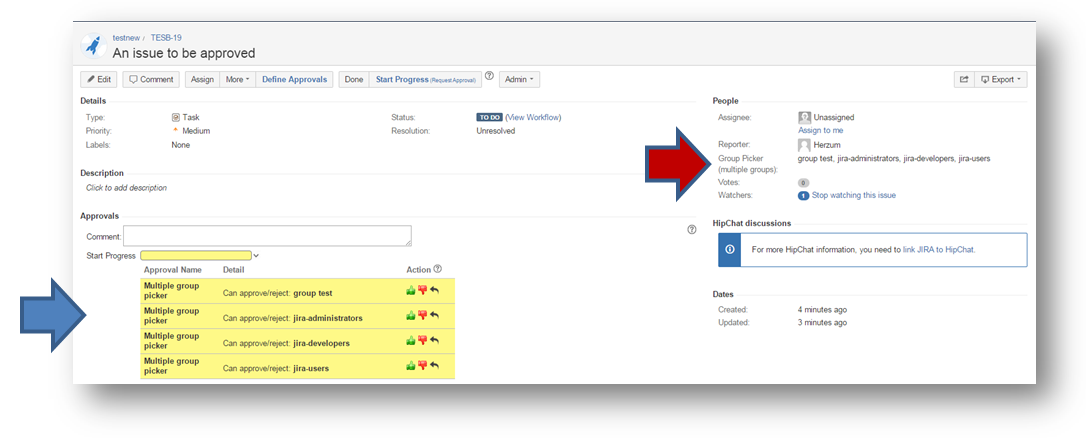Open the Export dropdown
This screenshot has width=1086, height=438.
point(1001,79)
